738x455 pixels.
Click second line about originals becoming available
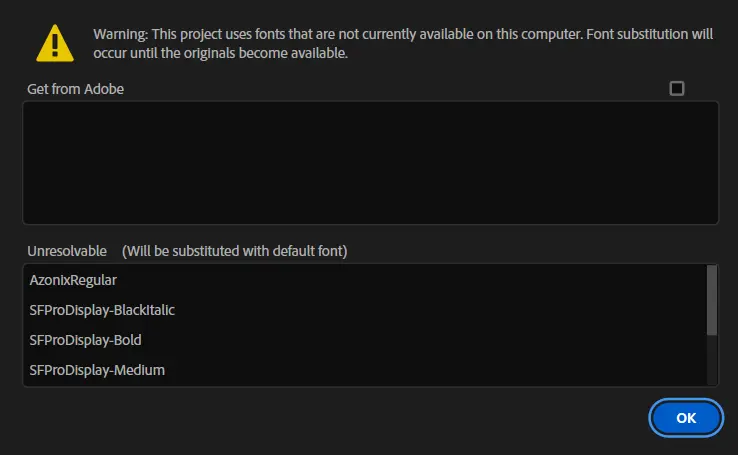point(220,54)
